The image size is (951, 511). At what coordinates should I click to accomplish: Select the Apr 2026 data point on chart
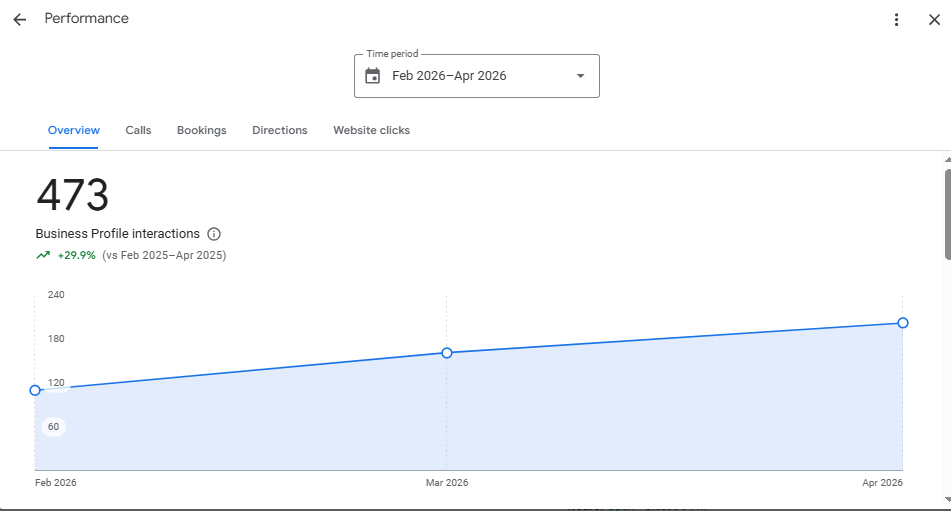click(x=902, y=323)
